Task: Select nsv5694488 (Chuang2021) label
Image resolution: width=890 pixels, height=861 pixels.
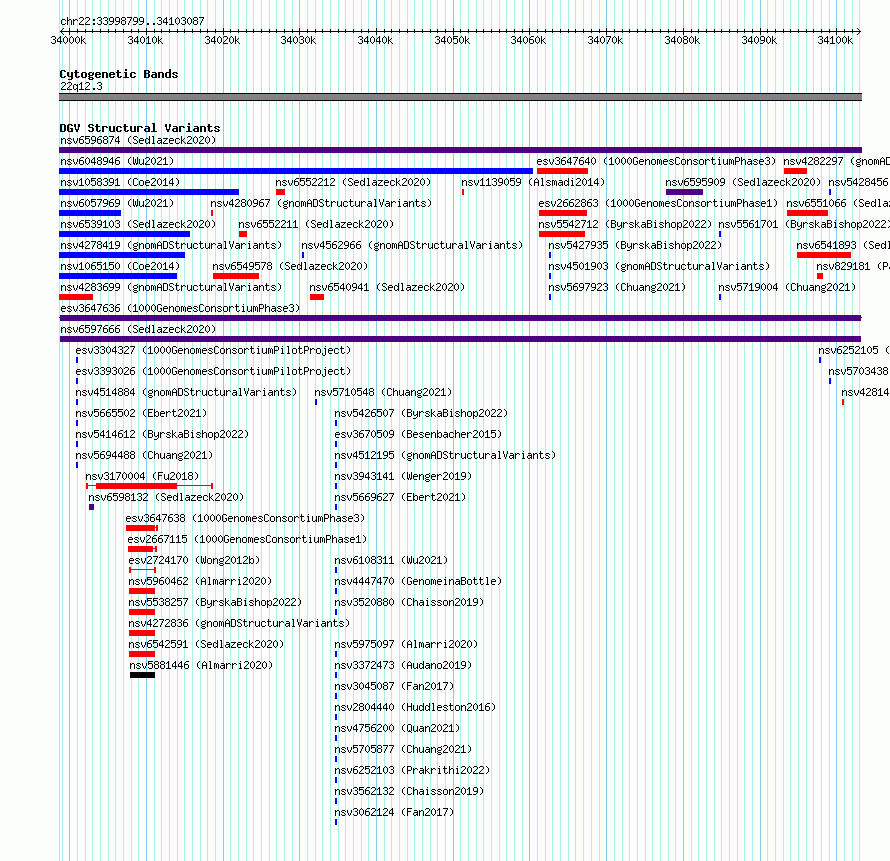Action: point(144,455)
